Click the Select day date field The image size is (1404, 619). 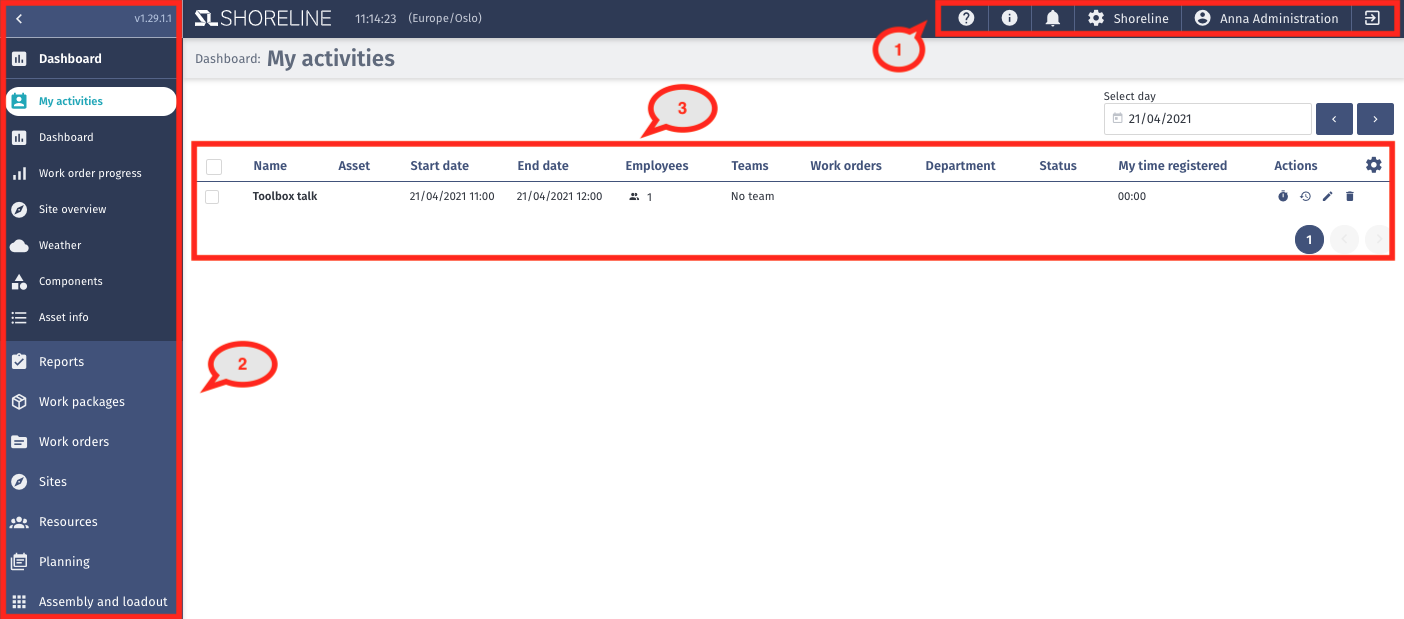(x=1207, y=118)
